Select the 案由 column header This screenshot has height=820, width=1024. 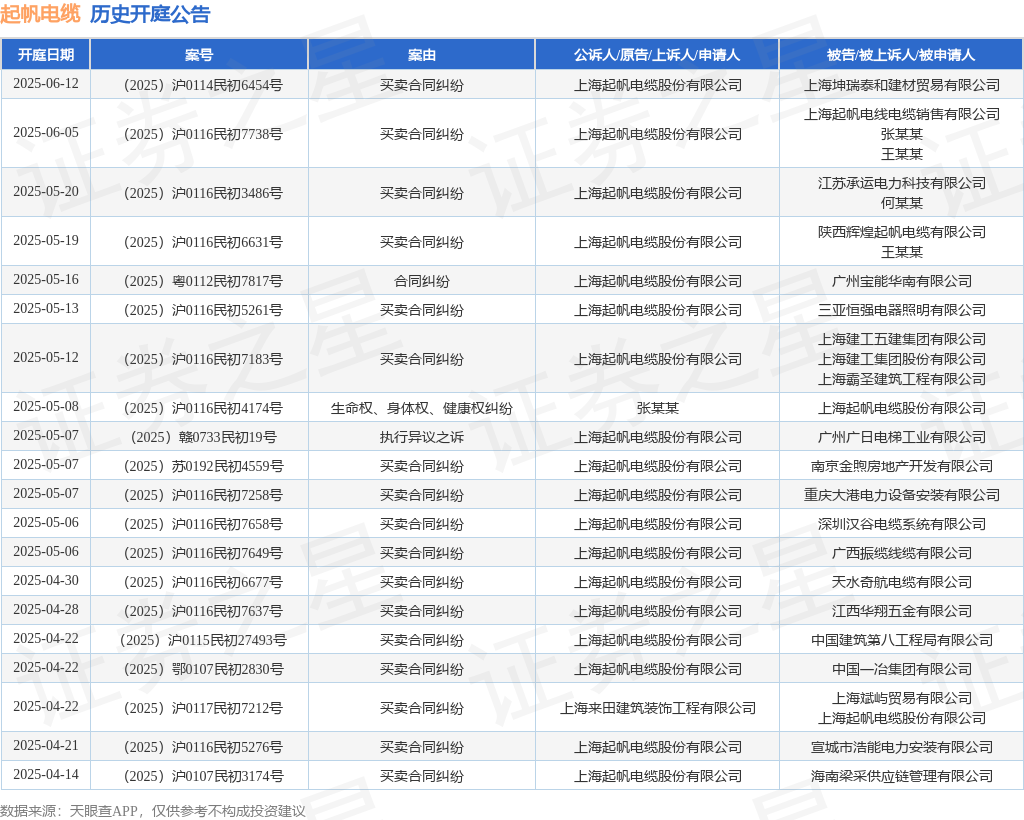[422, 55]
